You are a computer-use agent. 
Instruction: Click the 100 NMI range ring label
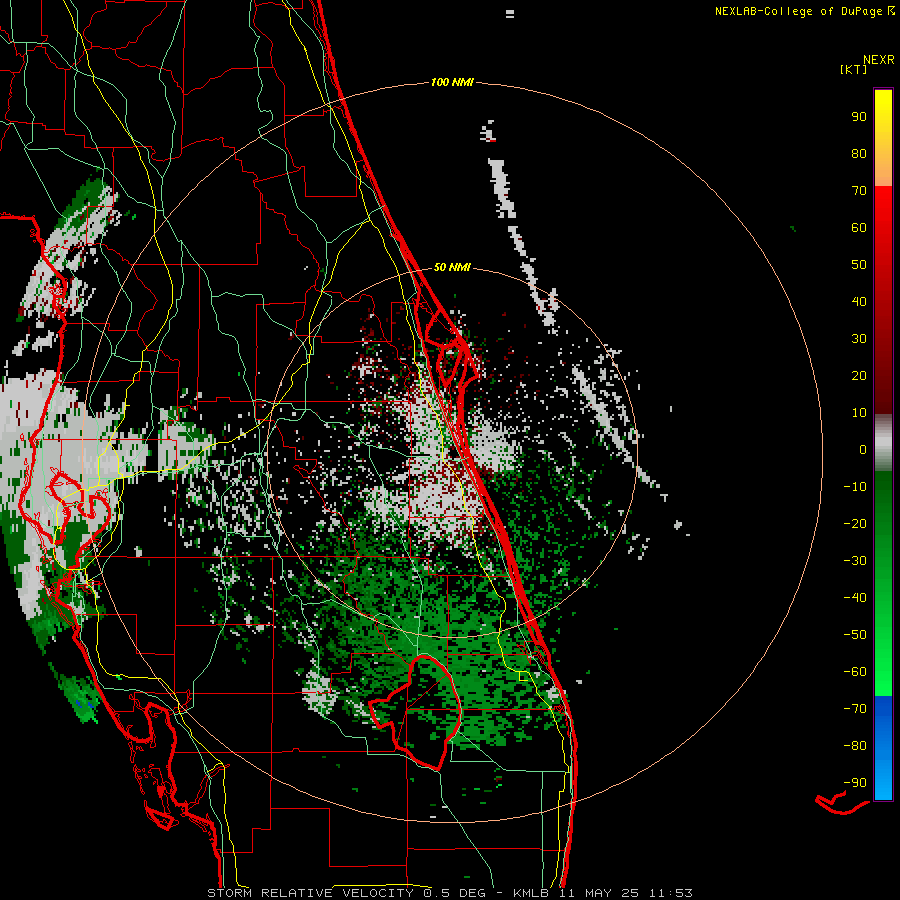452,83
